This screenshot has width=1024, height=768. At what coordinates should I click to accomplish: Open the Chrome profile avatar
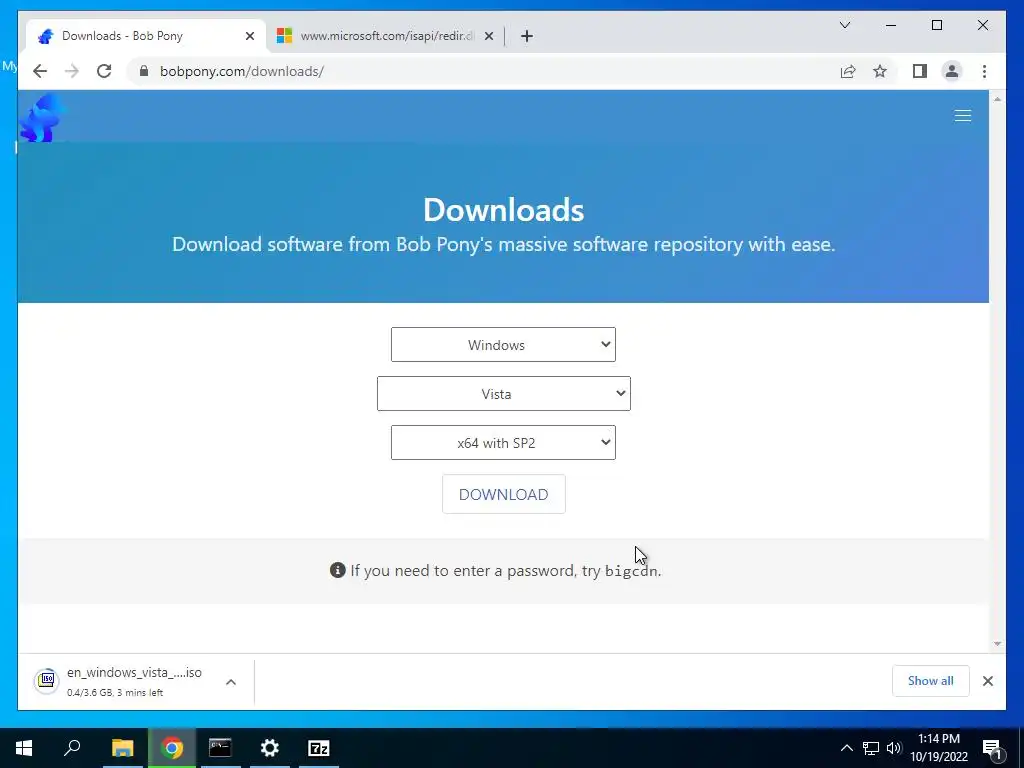click(952, 71)
